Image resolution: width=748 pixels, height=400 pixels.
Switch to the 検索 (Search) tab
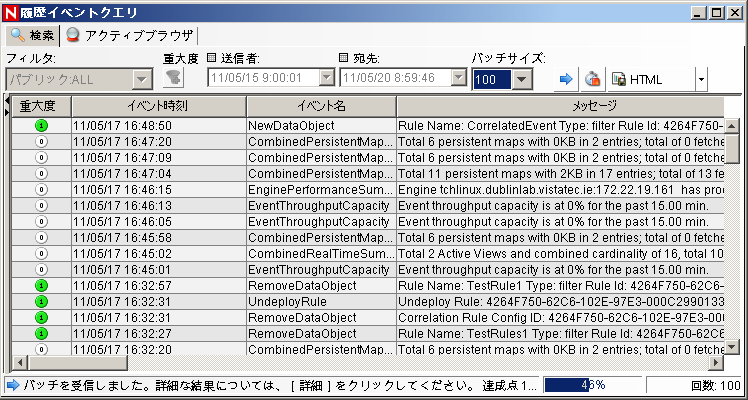pyautogui.click(x=30, y=35)
